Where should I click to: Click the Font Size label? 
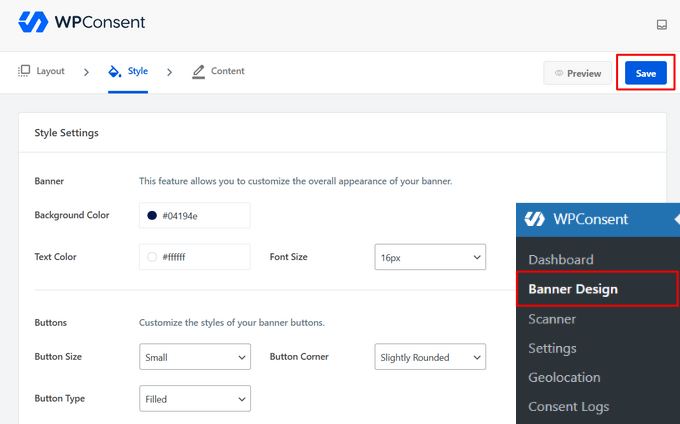click(x=288, y=257)
